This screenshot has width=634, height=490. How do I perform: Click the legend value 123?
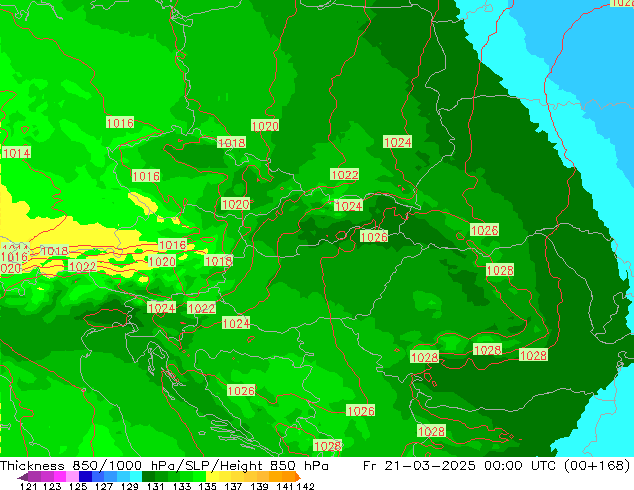[52, 486]
